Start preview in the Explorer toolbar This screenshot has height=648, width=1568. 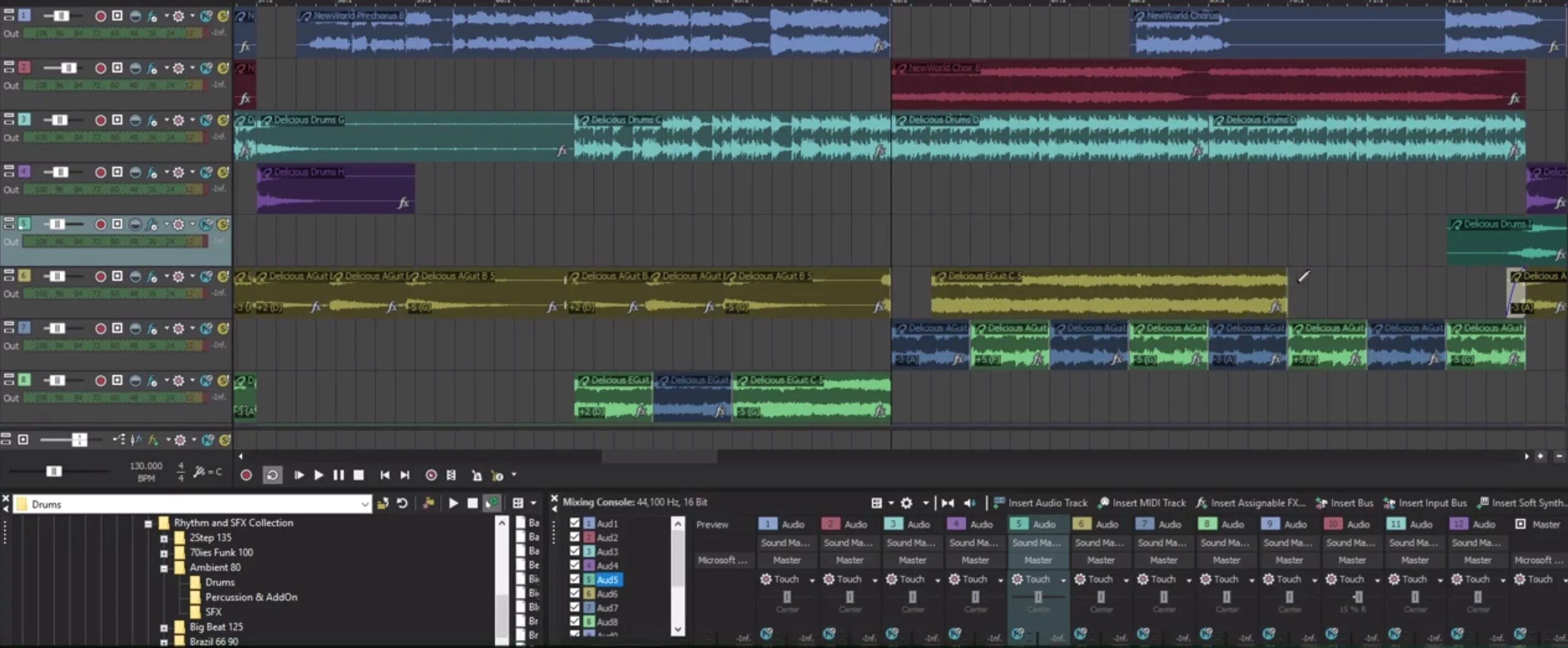click(453, 503)
